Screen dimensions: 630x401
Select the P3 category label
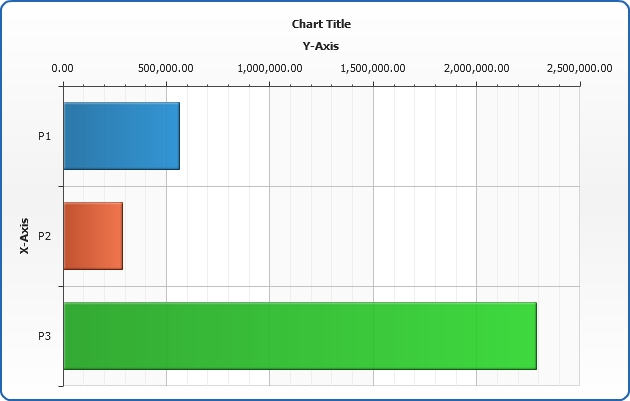[44, 336]
